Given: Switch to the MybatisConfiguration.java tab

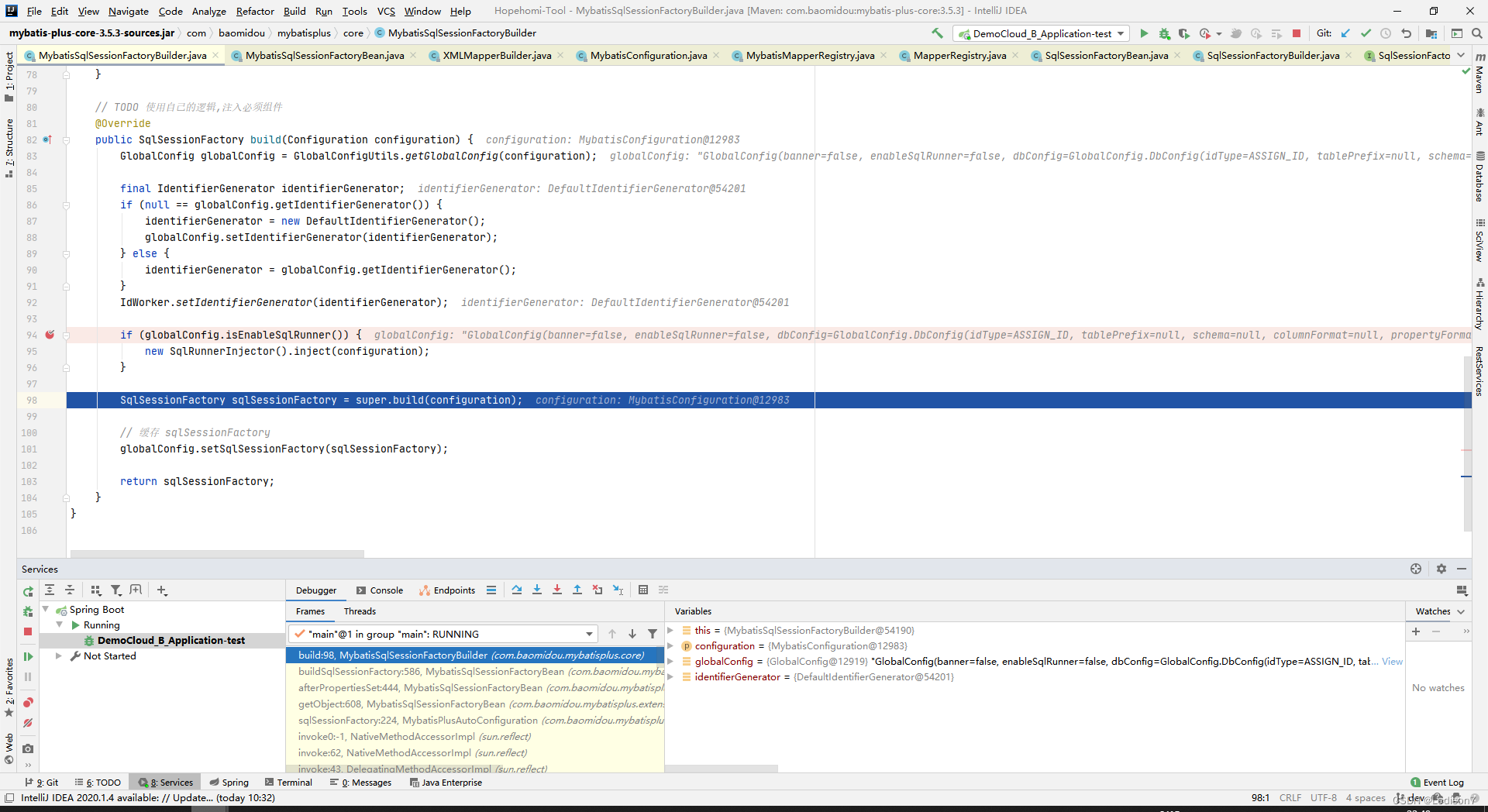Looking at the screenshot, I should (x=649, y=55).
